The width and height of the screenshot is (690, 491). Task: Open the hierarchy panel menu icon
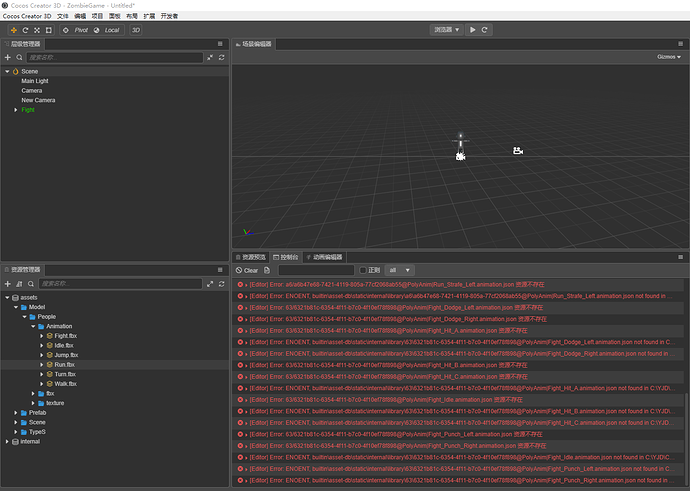pyautogui.click(x=220, y=44)
